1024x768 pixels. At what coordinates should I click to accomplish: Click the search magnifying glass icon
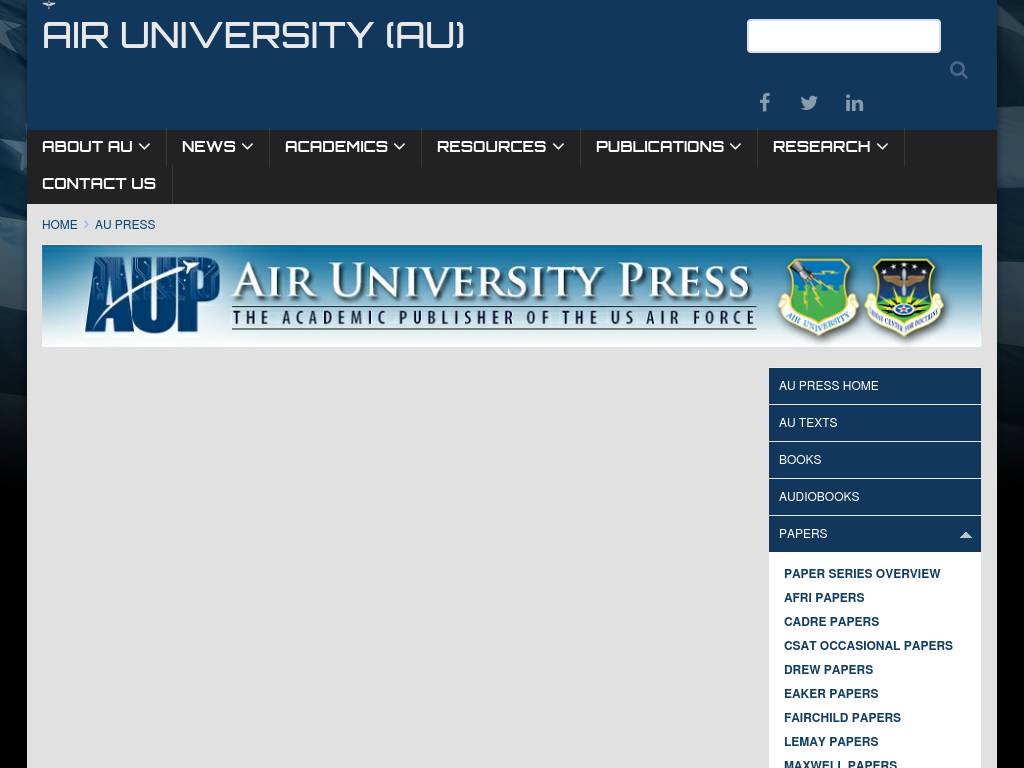958,70
